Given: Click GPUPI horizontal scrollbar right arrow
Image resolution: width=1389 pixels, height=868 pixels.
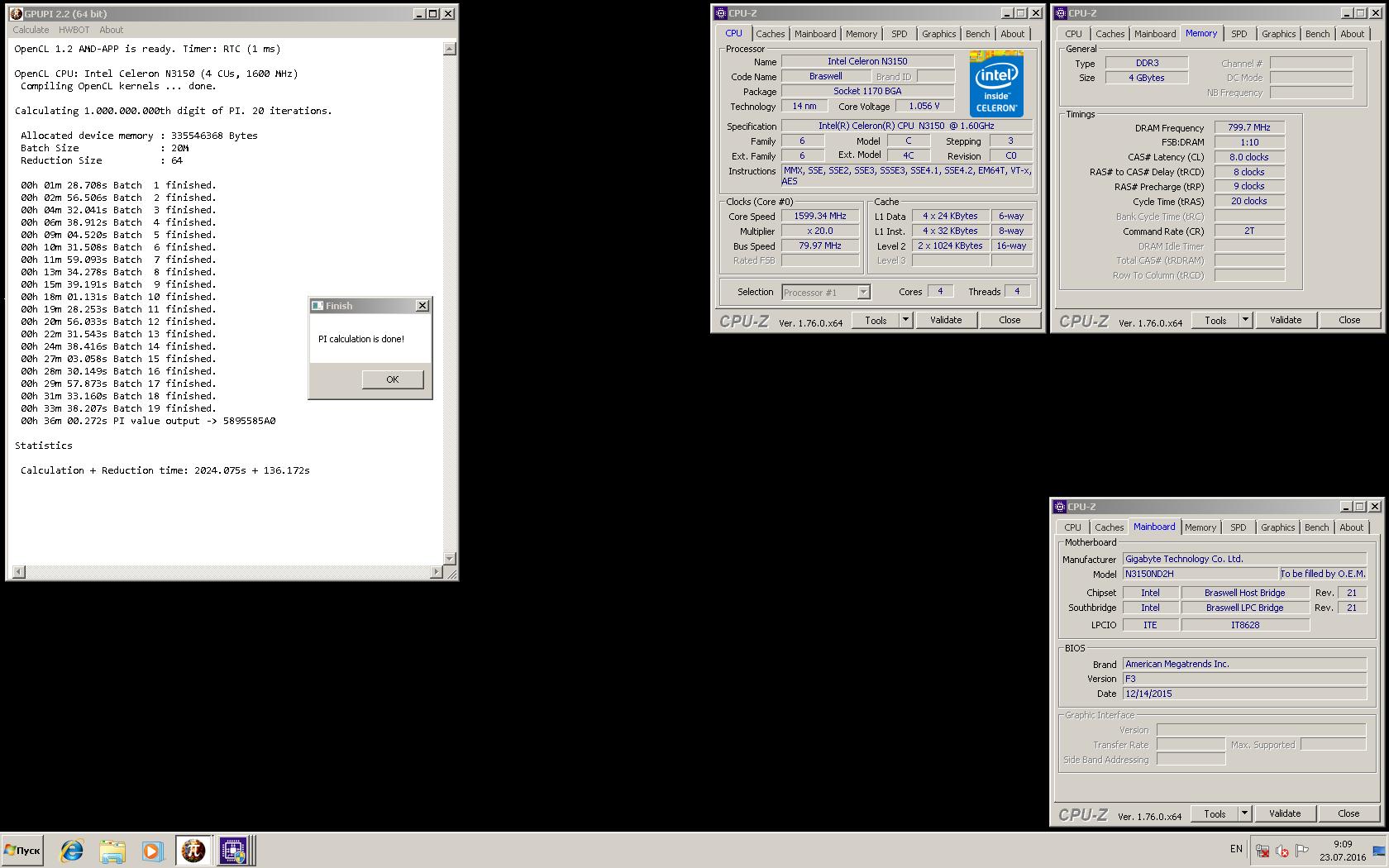Looking at the screenshot, I should click(437, 572).
